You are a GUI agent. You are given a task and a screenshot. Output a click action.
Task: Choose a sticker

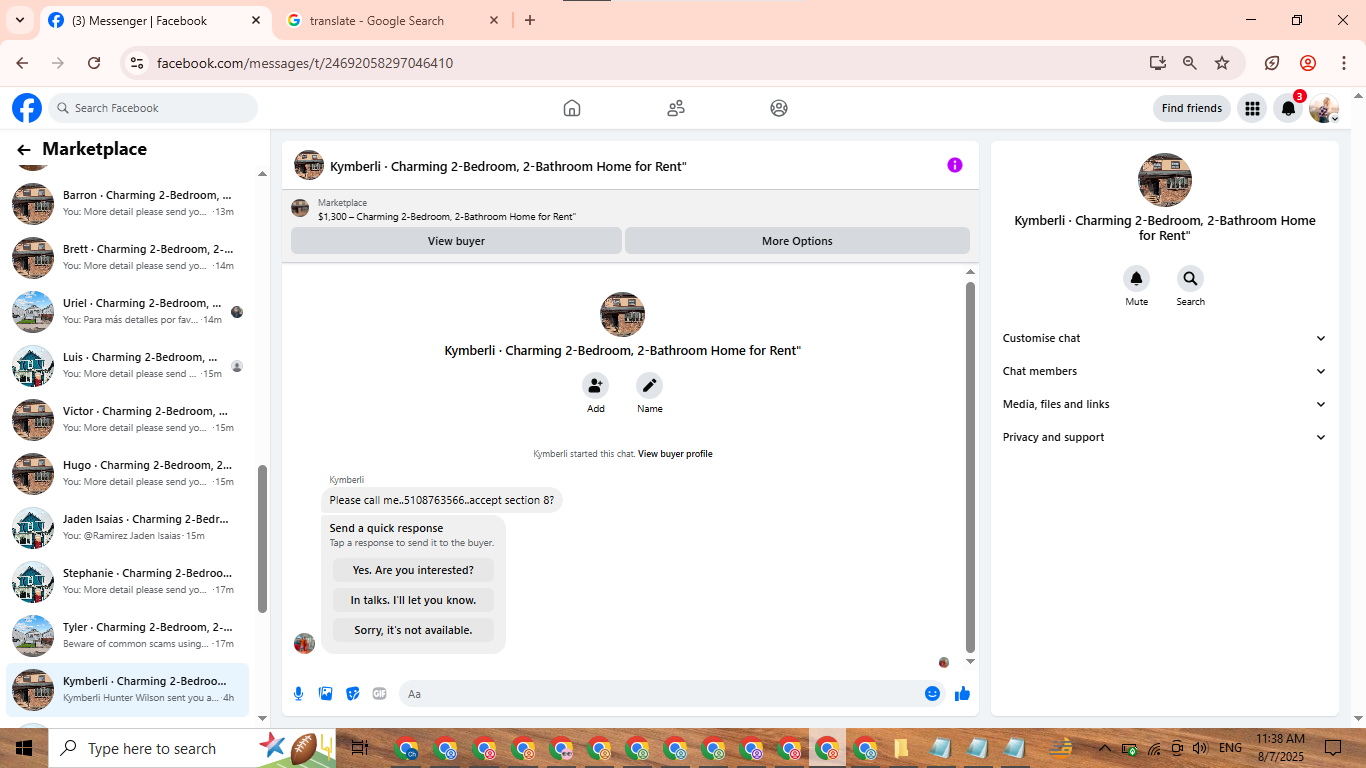352,694
